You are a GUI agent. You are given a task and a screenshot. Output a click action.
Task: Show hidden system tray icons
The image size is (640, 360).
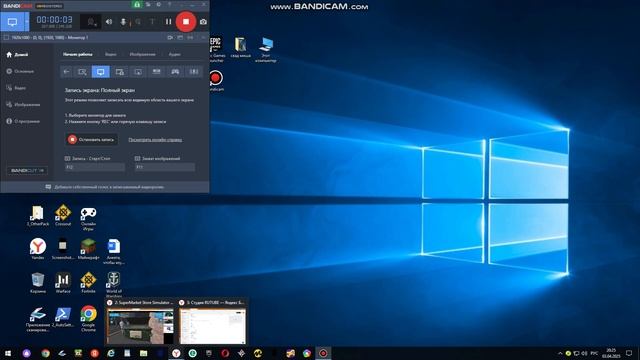[560, 353]
